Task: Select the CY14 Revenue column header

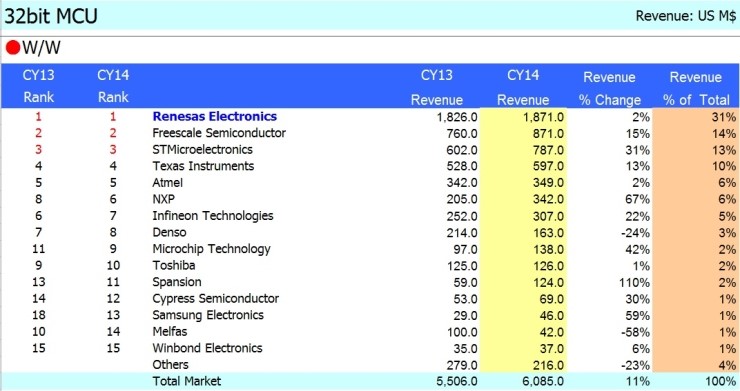Action: pos(523,87)
